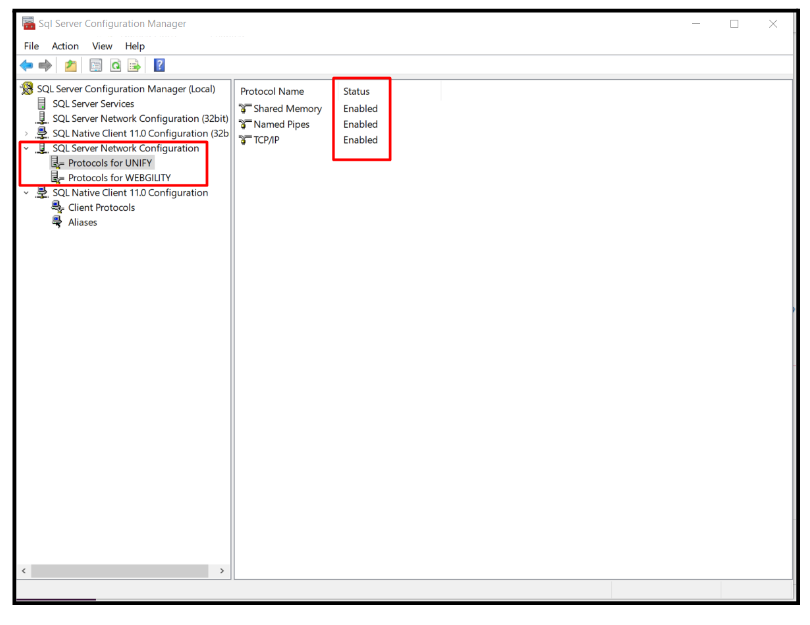Open Help via blue question mark icon
Viewport: 810px width, 625px height.
(x=159, y=66)
